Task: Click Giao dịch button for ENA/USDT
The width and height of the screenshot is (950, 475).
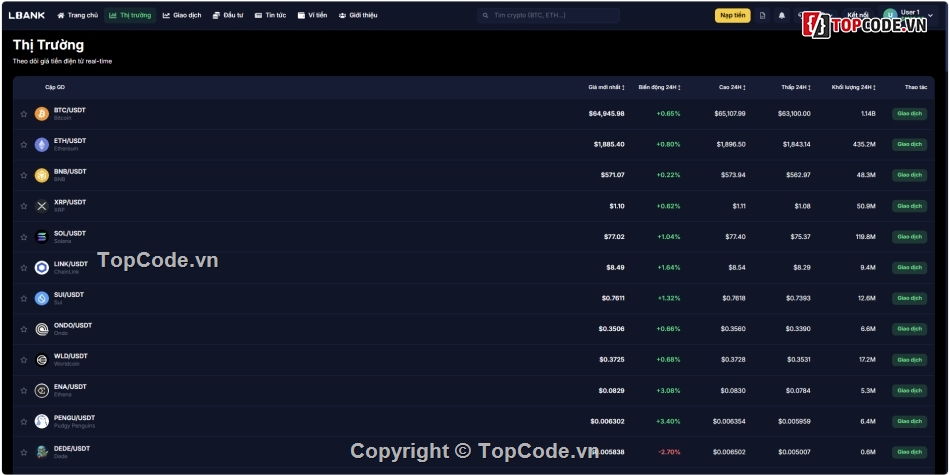Action: tap(909, 391)
